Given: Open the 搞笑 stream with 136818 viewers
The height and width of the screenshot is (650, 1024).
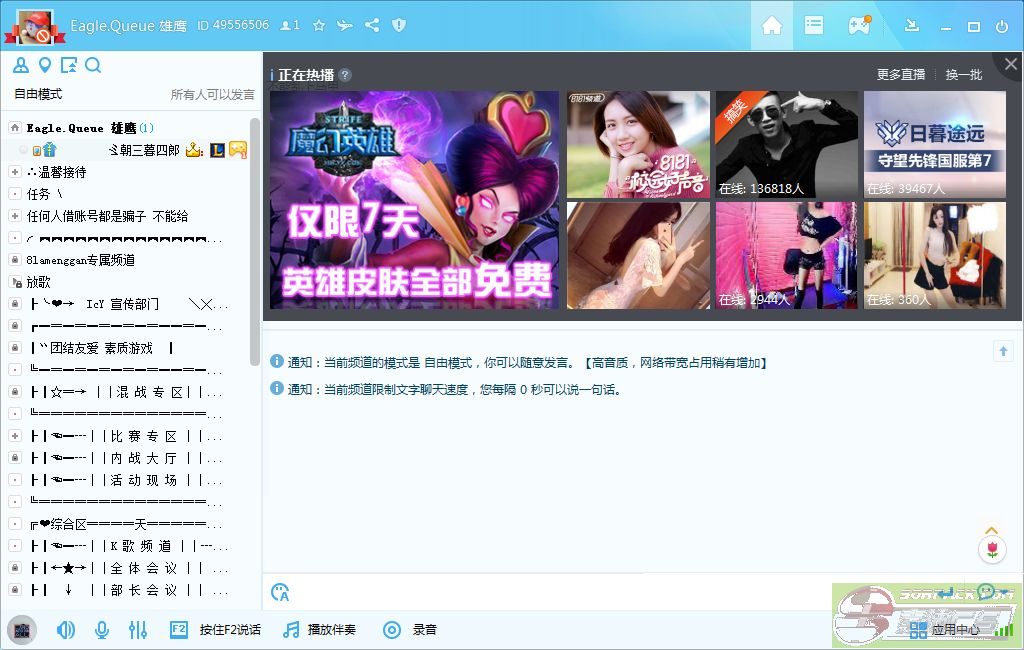Looking at the screenshot, I should click(x=786, y=144).
